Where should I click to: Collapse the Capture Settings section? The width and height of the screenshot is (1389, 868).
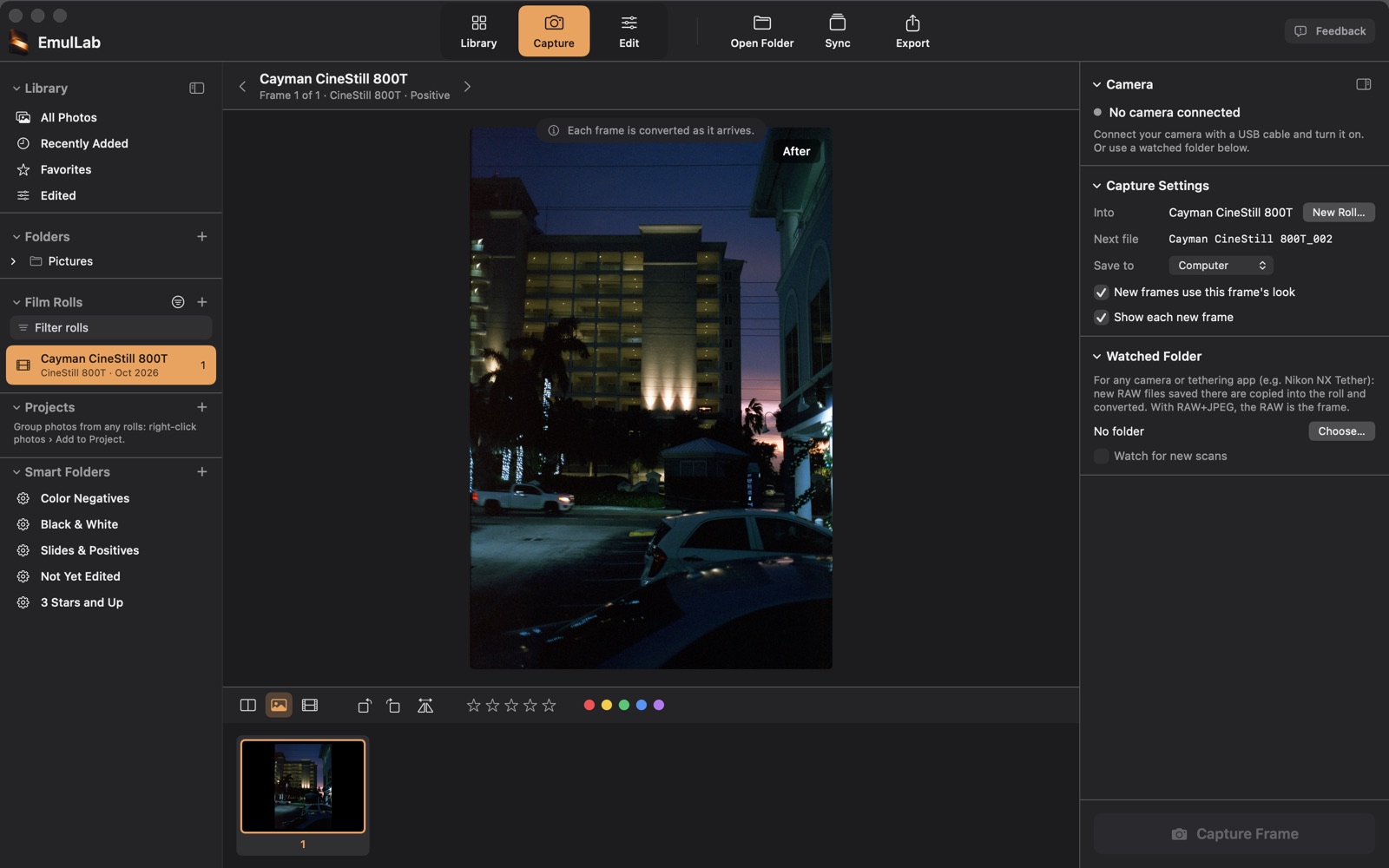pyautogui.click(x=1097, y=186)
